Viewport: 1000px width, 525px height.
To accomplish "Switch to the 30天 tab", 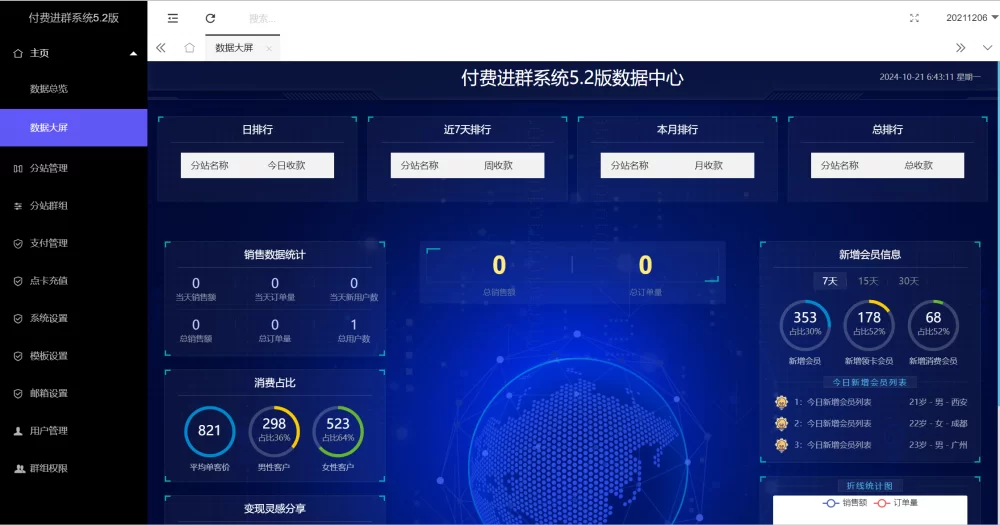I will (908, 281).
